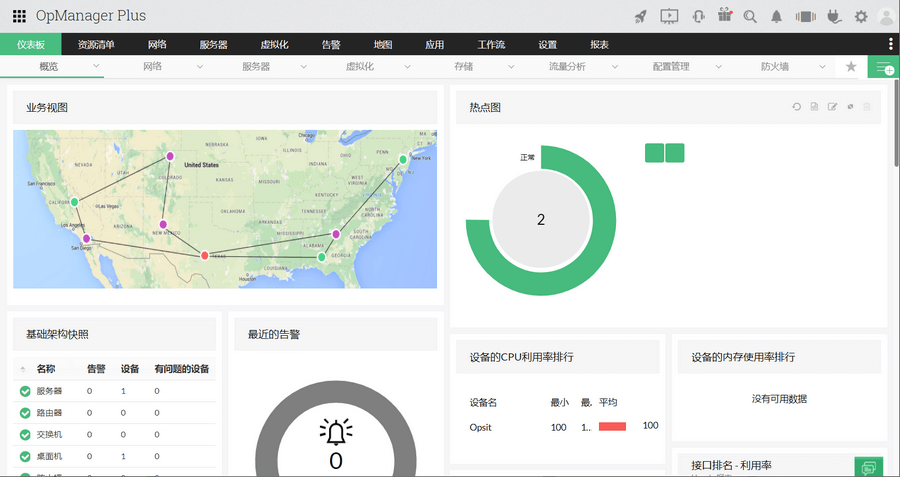
Task: Click the vibrating device icon in header
Action: click(x=806, y=17)
